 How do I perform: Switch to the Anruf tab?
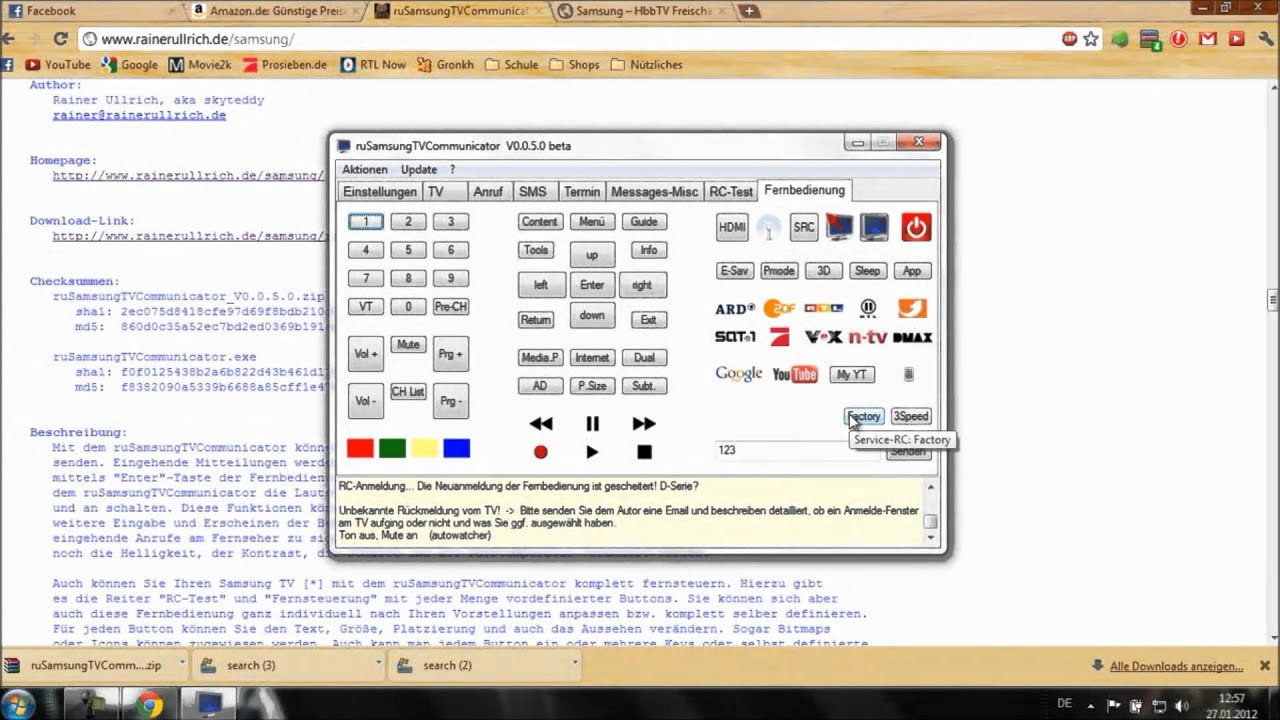(x=488, y=192)
